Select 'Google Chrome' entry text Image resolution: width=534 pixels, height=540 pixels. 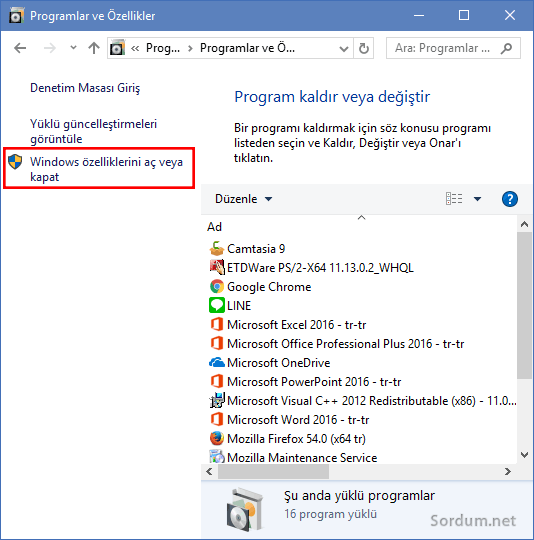269,287
